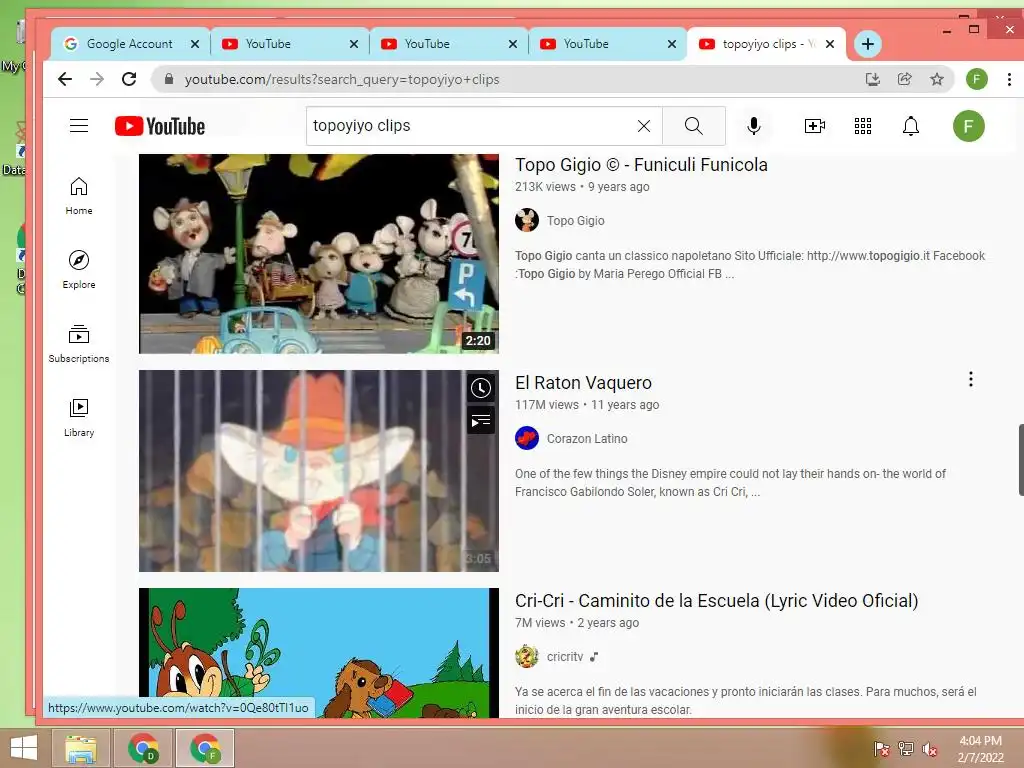Clear the search box with the X icon
Viewport: 1024px width, 768px height.
[644, 126]
